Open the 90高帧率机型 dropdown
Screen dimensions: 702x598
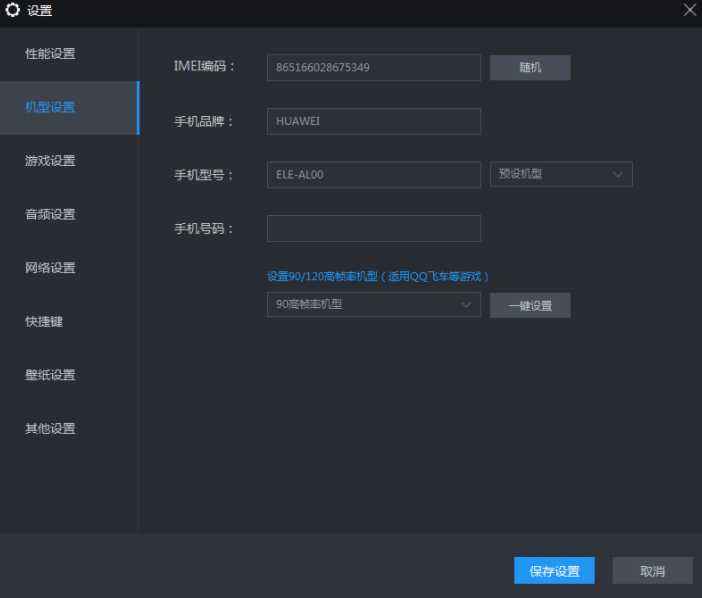click(x=373, y=305)
